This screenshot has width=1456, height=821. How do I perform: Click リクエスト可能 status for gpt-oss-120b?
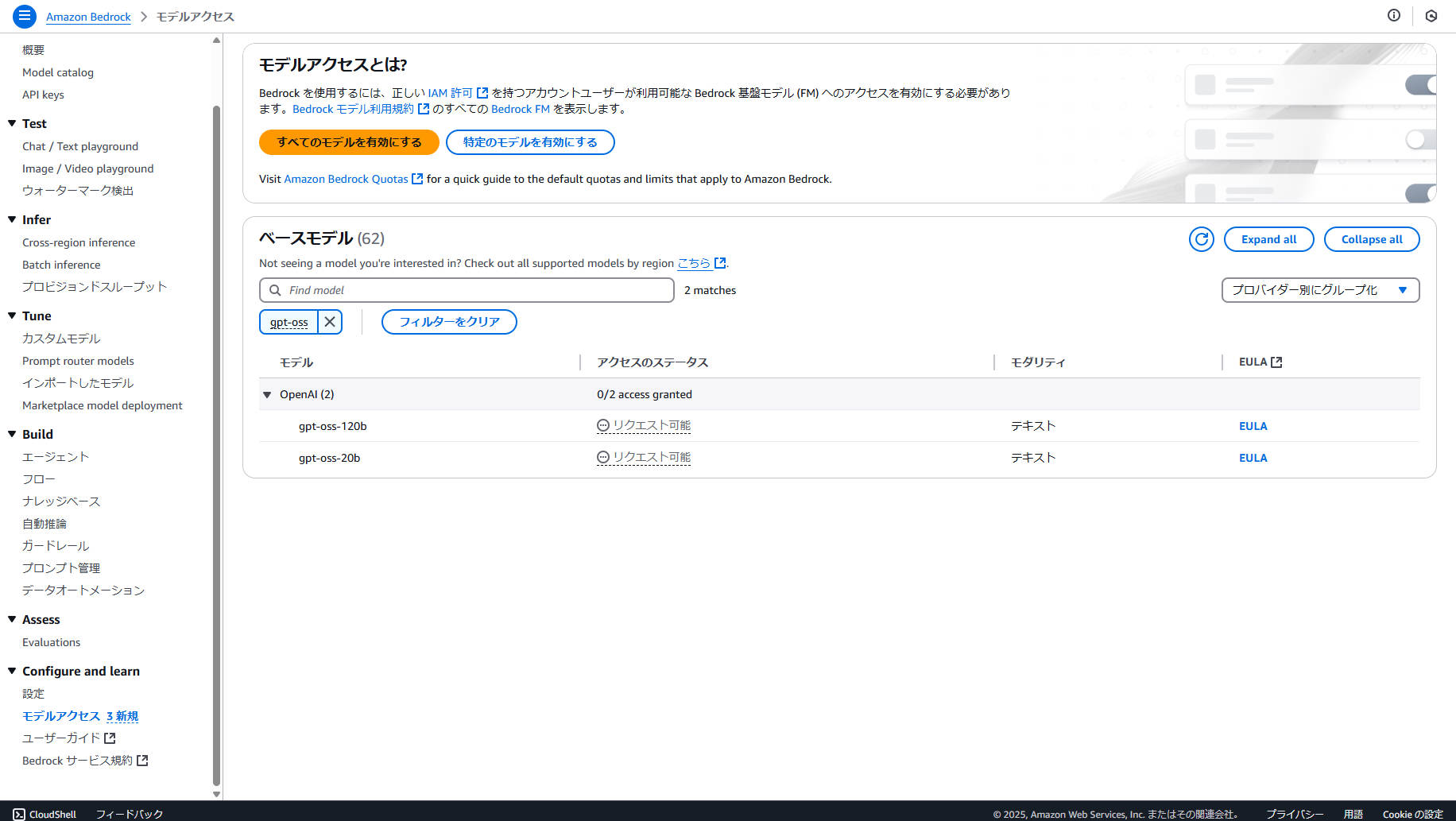[x=652, y=426]
